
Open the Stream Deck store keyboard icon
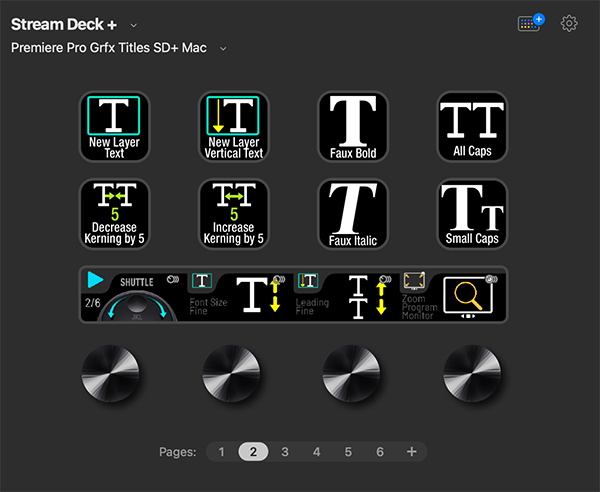[x=531, y=23]
